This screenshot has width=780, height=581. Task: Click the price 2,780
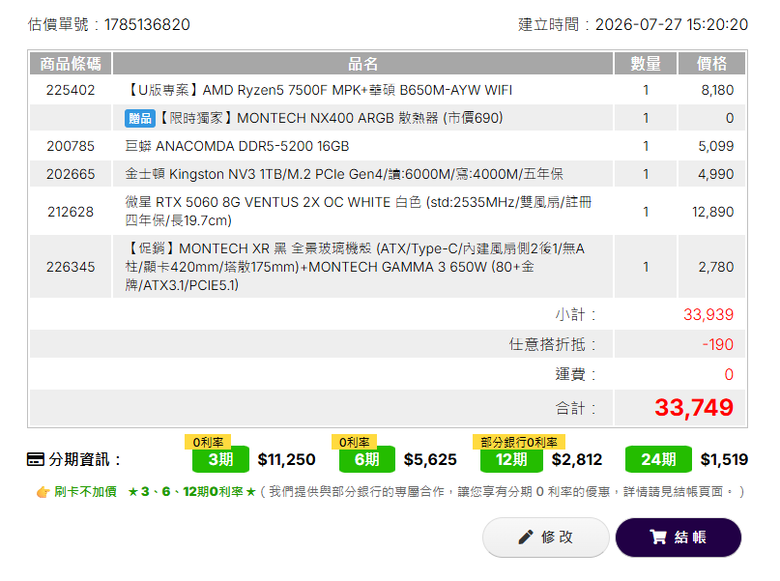tap(716, 267)
